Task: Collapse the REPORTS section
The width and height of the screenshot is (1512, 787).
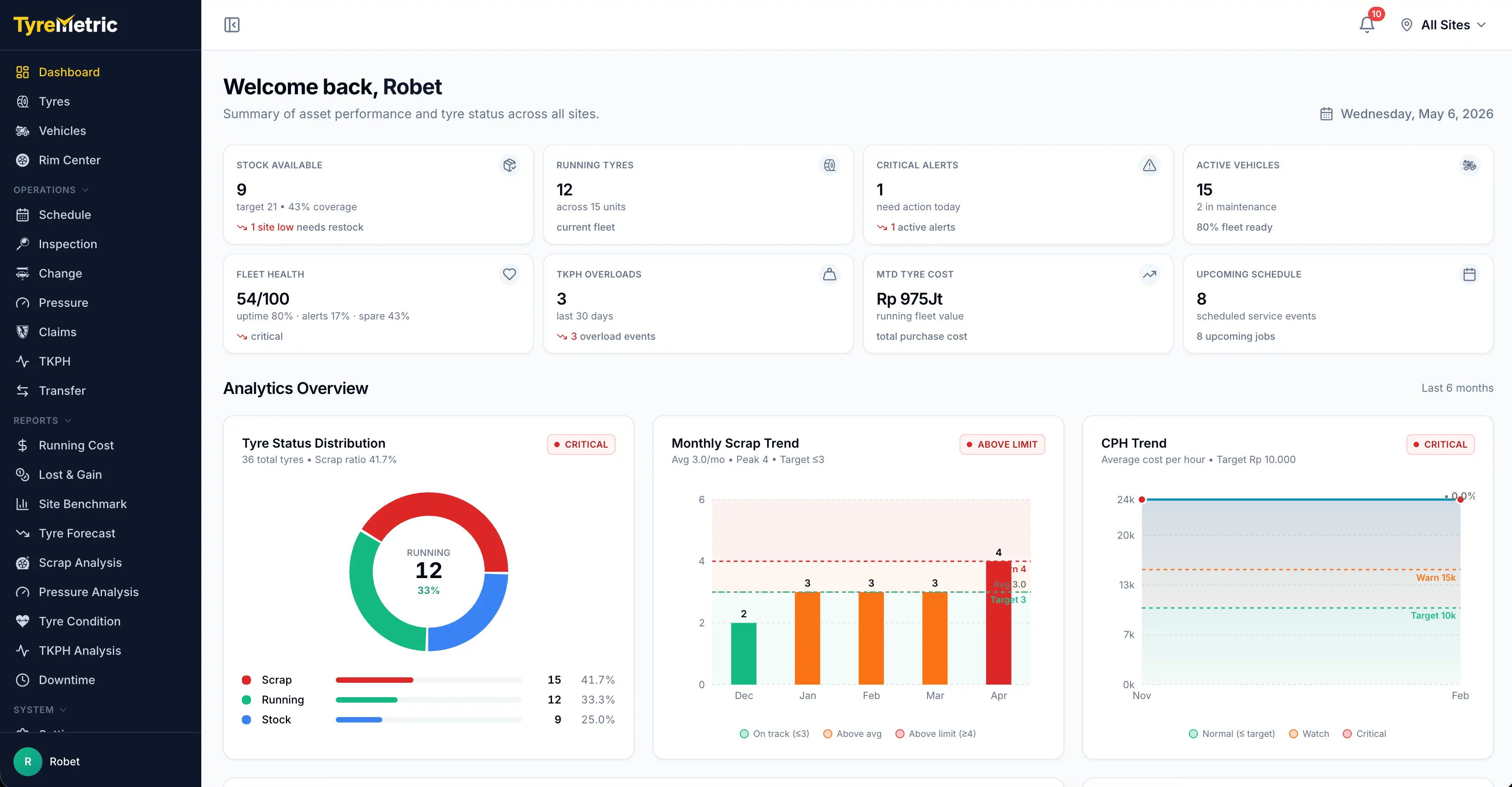Action: coord(42,420)
